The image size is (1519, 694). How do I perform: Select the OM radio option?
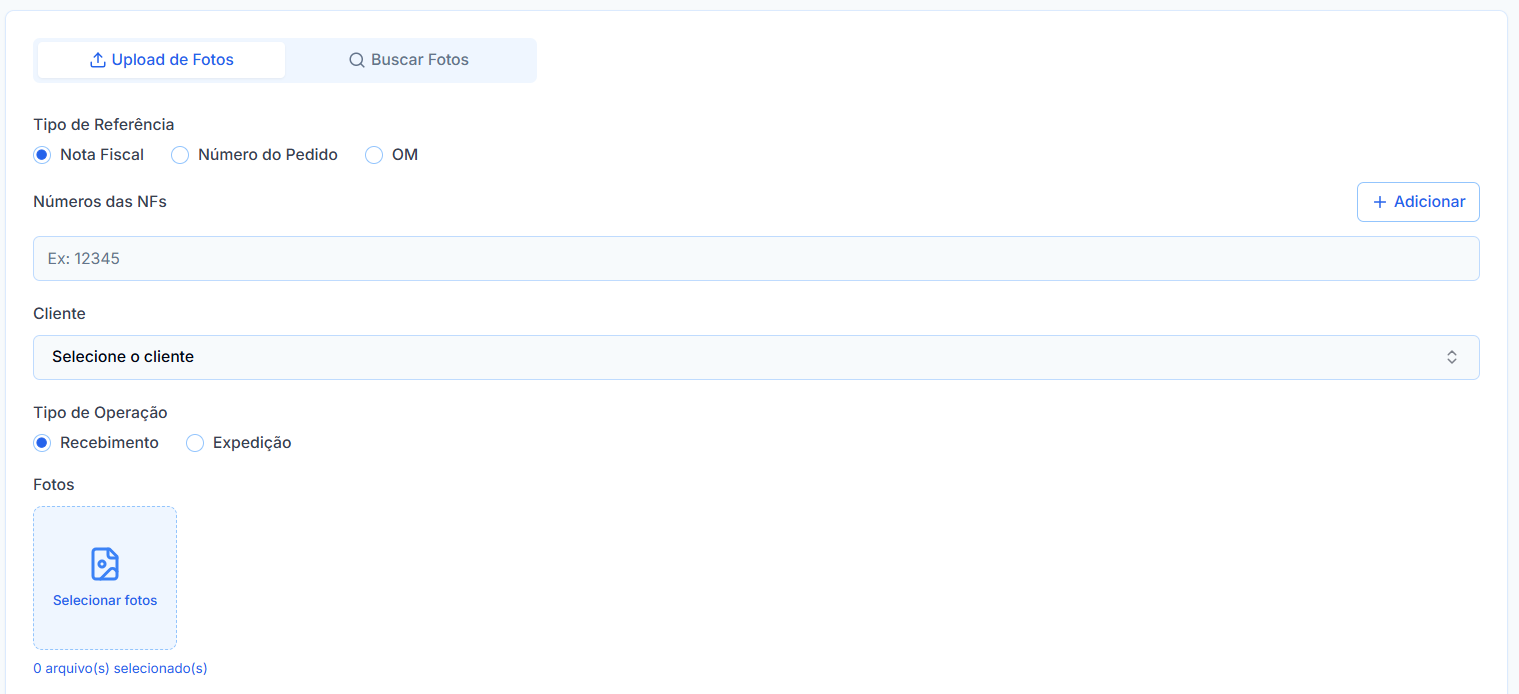click(x=374, y=155)
